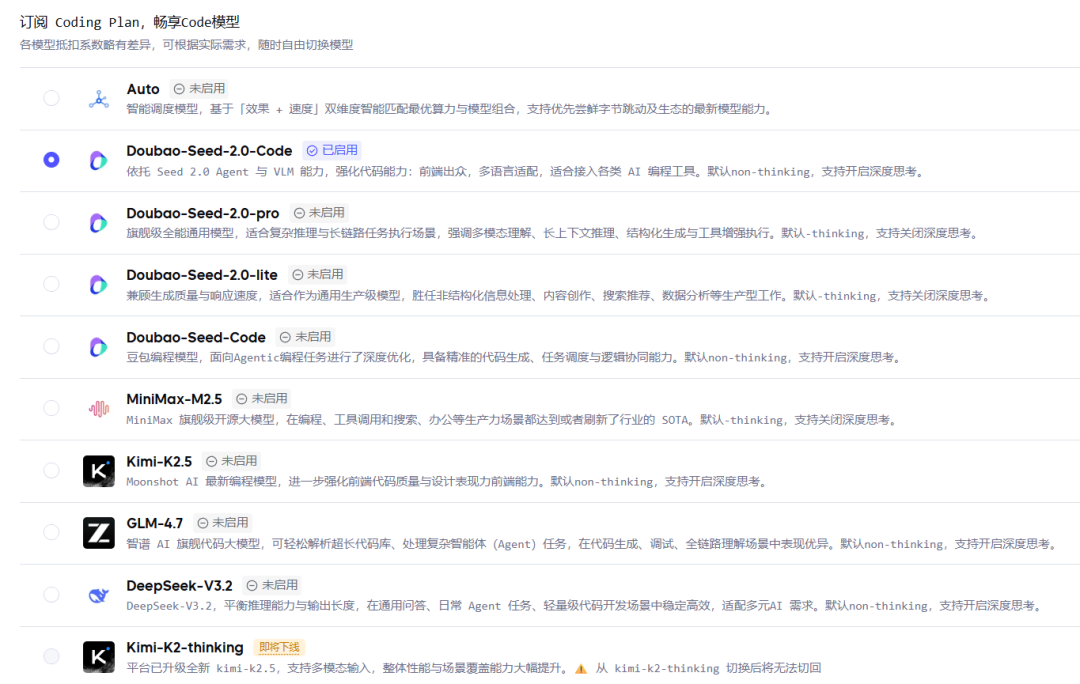Image resolution: width=1080 pixels, height=684 pixels.
Task: Click the Kimi-K2.5 black K logo
Action: 98,470
